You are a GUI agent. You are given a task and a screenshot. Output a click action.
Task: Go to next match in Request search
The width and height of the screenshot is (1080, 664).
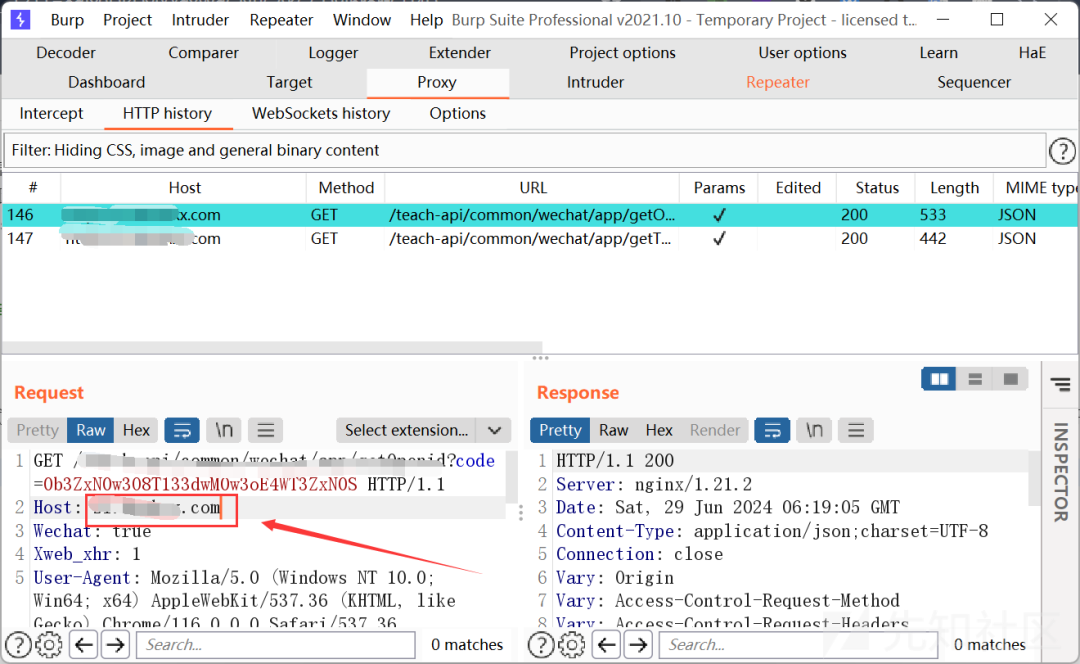[116, 645]
